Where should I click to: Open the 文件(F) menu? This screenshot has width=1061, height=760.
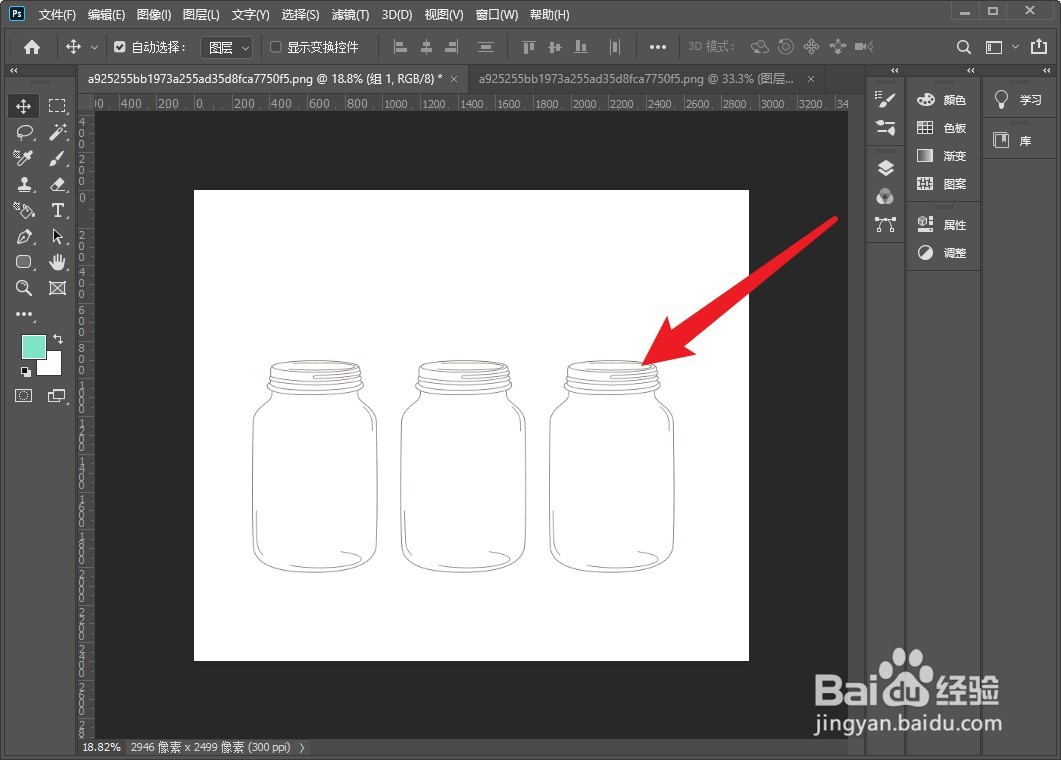click(57, 14)
